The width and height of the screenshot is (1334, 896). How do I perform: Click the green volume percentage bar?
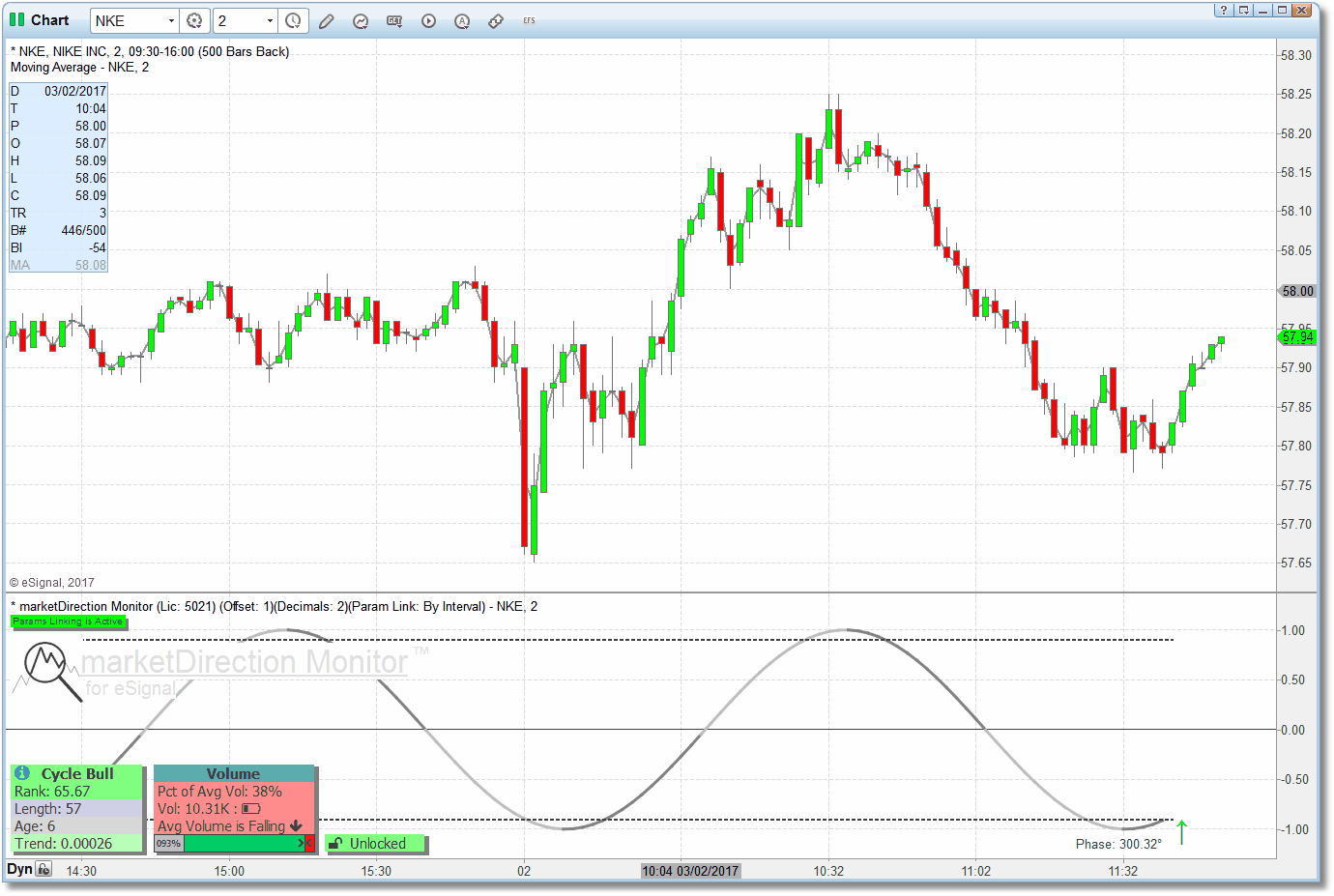244,844
